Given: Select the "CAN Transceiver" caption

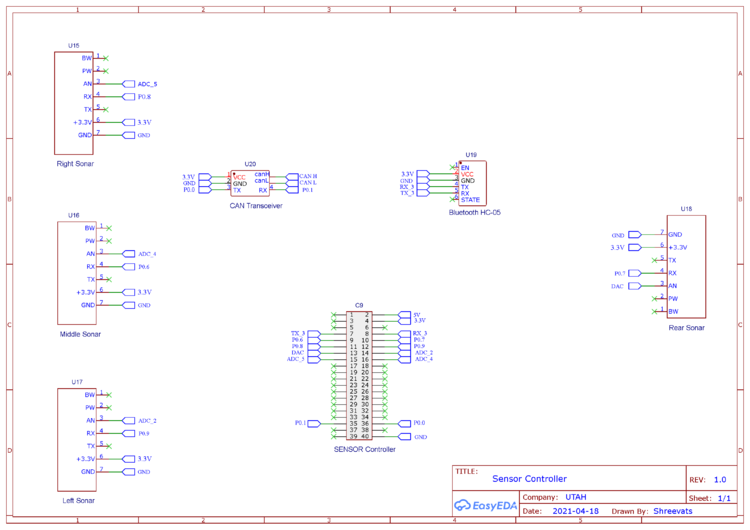Looking at the screenshot, I should pyautogui.click(x=256, y=206).
